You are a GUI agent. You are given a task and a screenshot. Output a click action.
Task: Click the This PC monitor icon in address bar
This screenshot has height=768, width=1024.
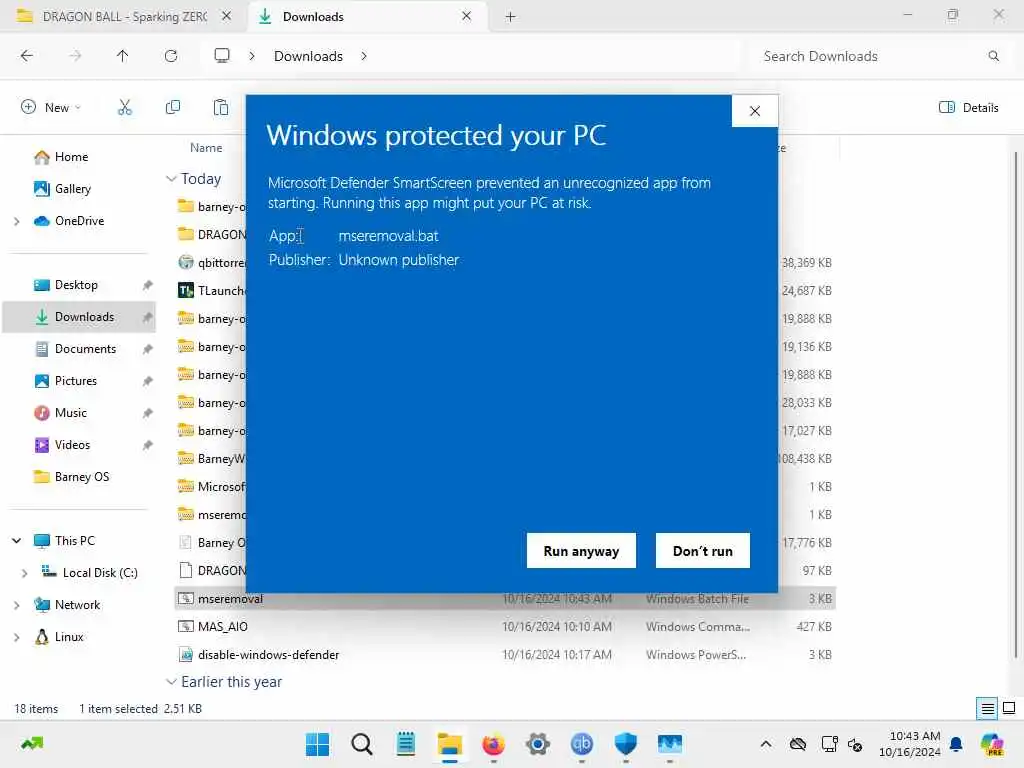point(222,56)
